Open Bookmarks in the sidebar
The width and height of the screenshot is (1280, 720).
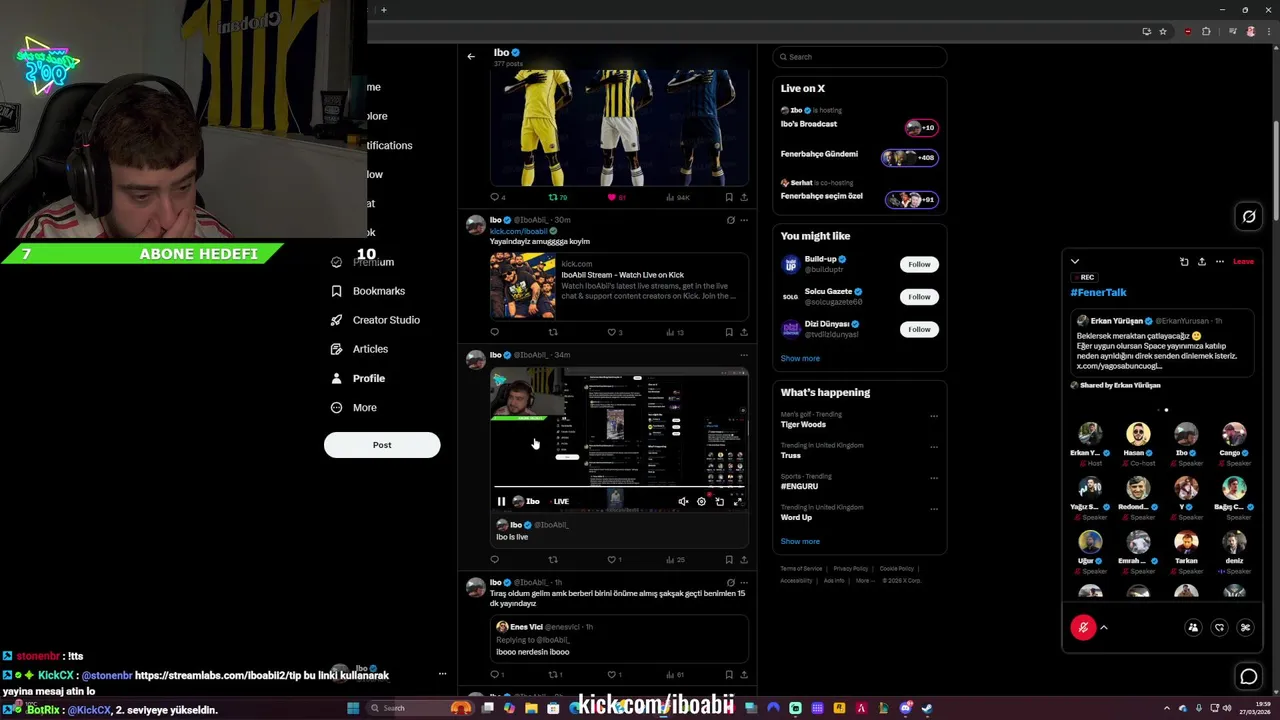pos(367,291)
